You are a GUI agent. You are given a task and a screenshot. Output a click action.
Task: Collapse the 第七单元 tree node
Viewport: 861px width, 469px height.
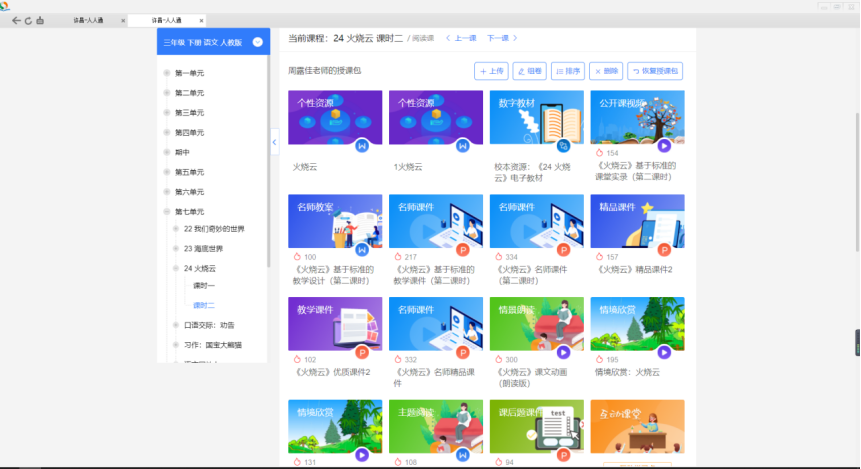point(167,211)
